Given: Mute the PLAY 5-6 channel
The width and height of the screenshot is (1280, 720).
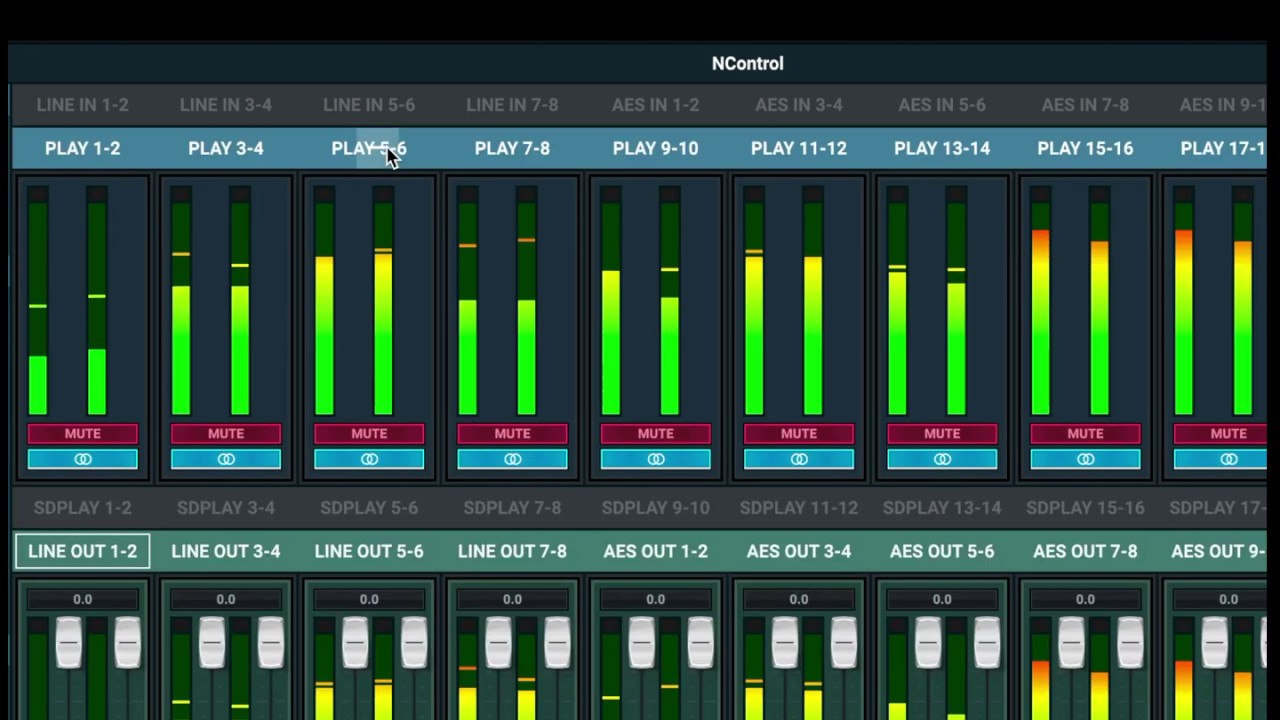Looking at the screenshot, I should [x=369, y=433].
